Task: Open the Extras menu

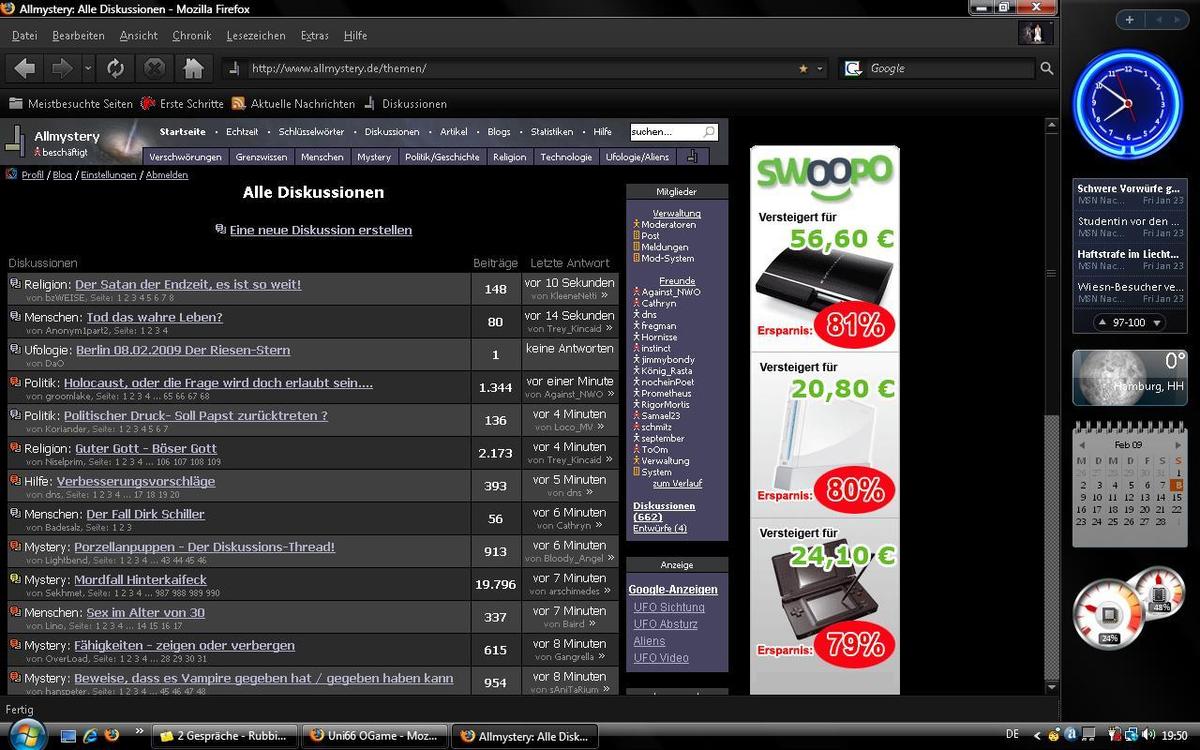Action: coord(315,35)
